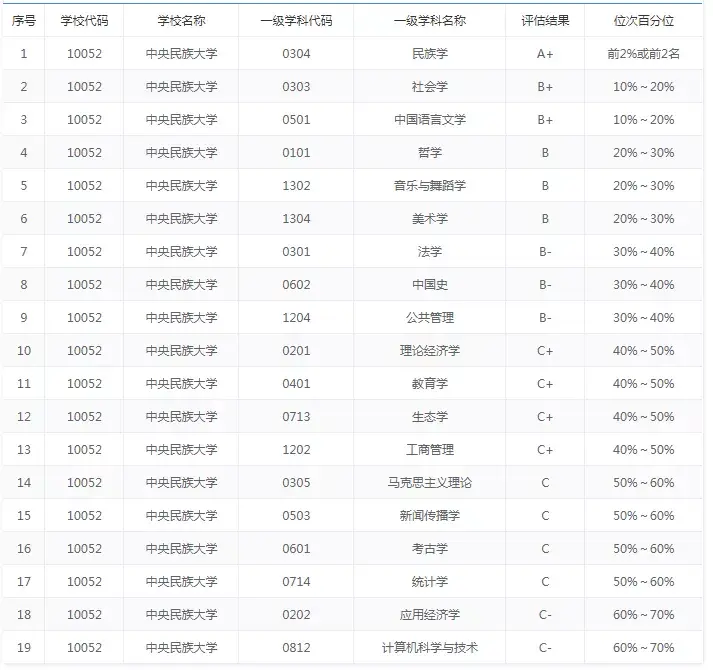Click the B+ rating in 社会学 row

click(x=545, y=86)
